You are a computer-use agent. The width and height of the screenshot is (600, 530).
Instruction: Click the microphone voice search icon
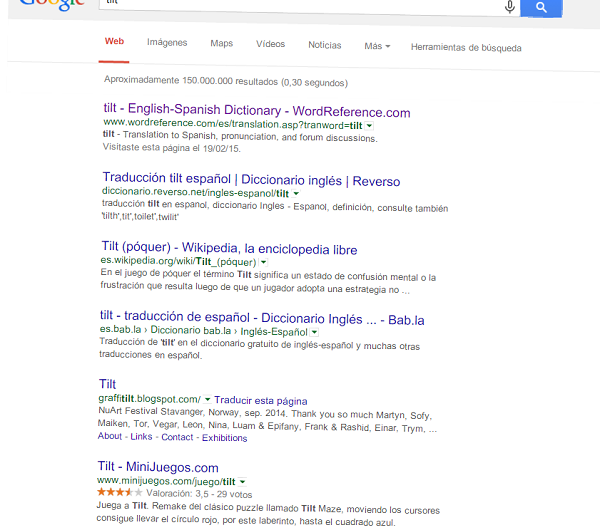pyautogui.click(x=509, y=6)
